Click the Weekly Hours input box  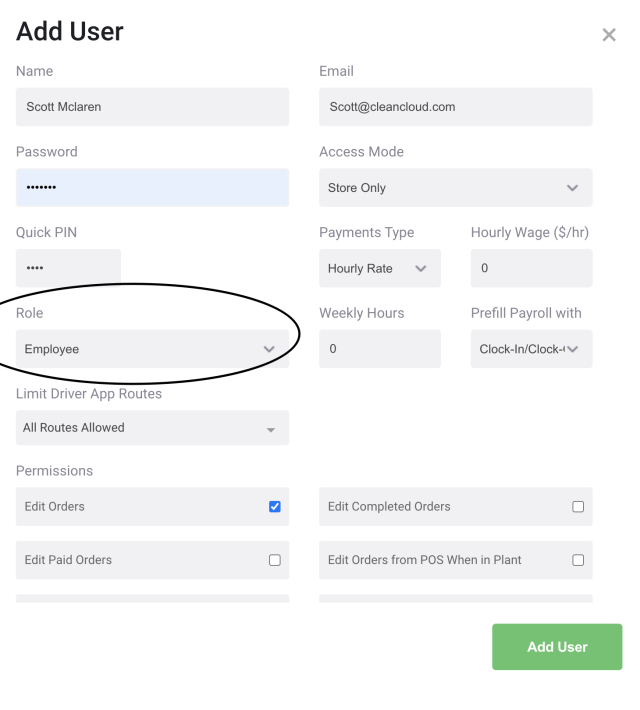[380, 349]
